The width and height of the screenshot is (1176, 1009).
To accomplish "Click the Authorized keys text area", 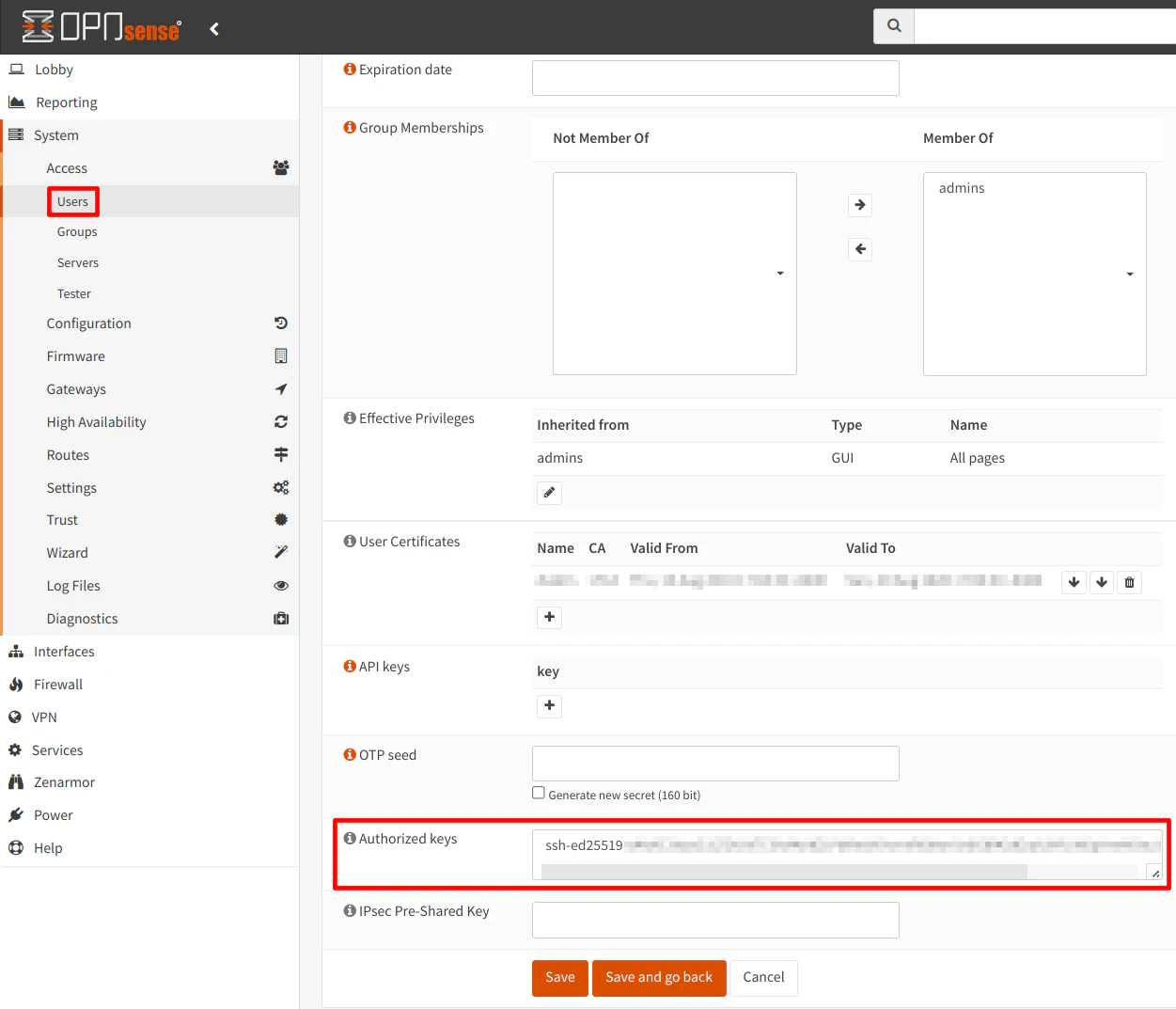I will 847,855.
